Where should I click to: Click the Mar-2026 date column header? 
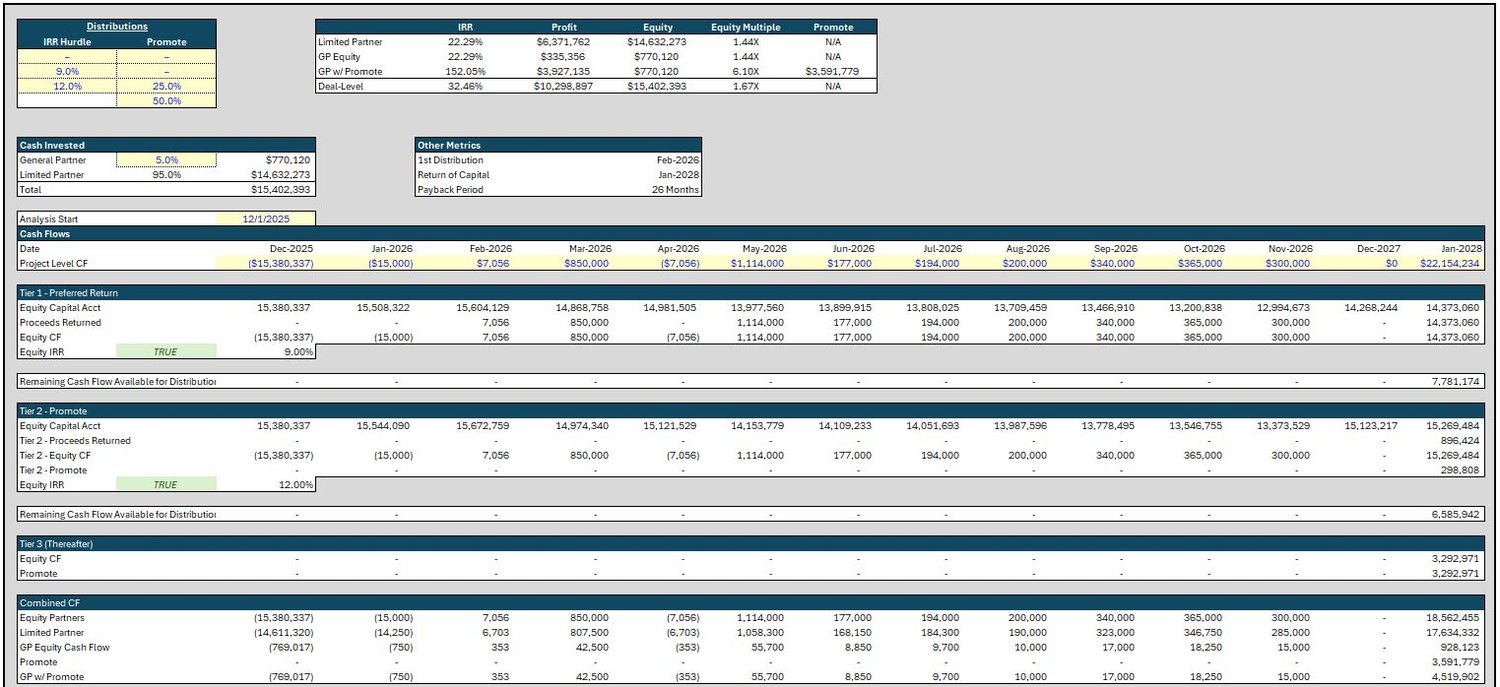pyautogui.click(x=588, y=249)
